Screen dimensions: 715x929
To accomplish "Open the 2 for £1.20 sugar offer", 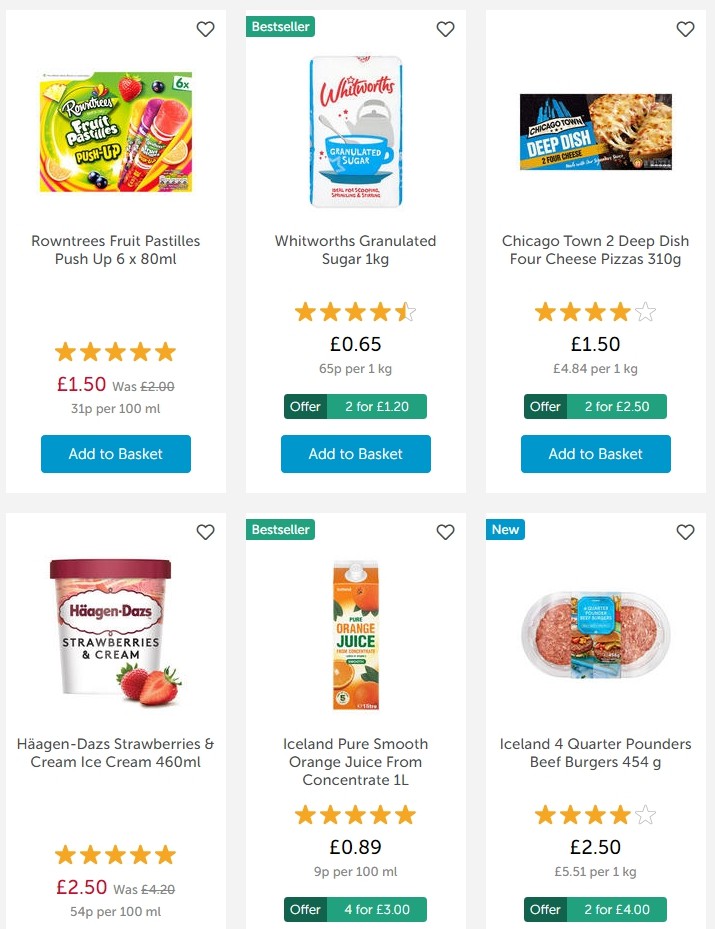I will (355, 406).
